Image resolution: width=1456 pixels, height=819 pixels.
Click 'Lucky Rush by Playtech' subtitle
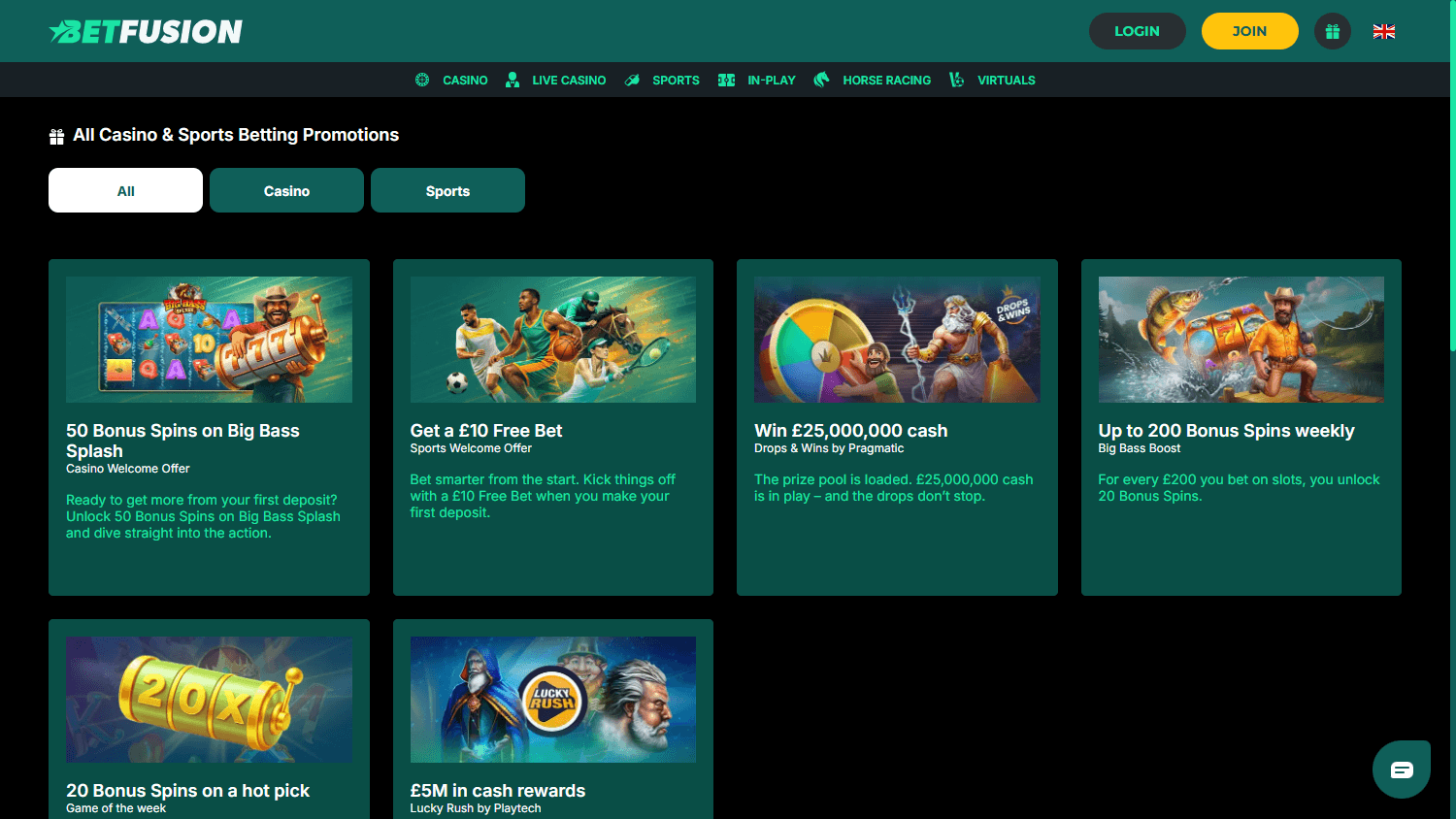click(x=476, y=808)
